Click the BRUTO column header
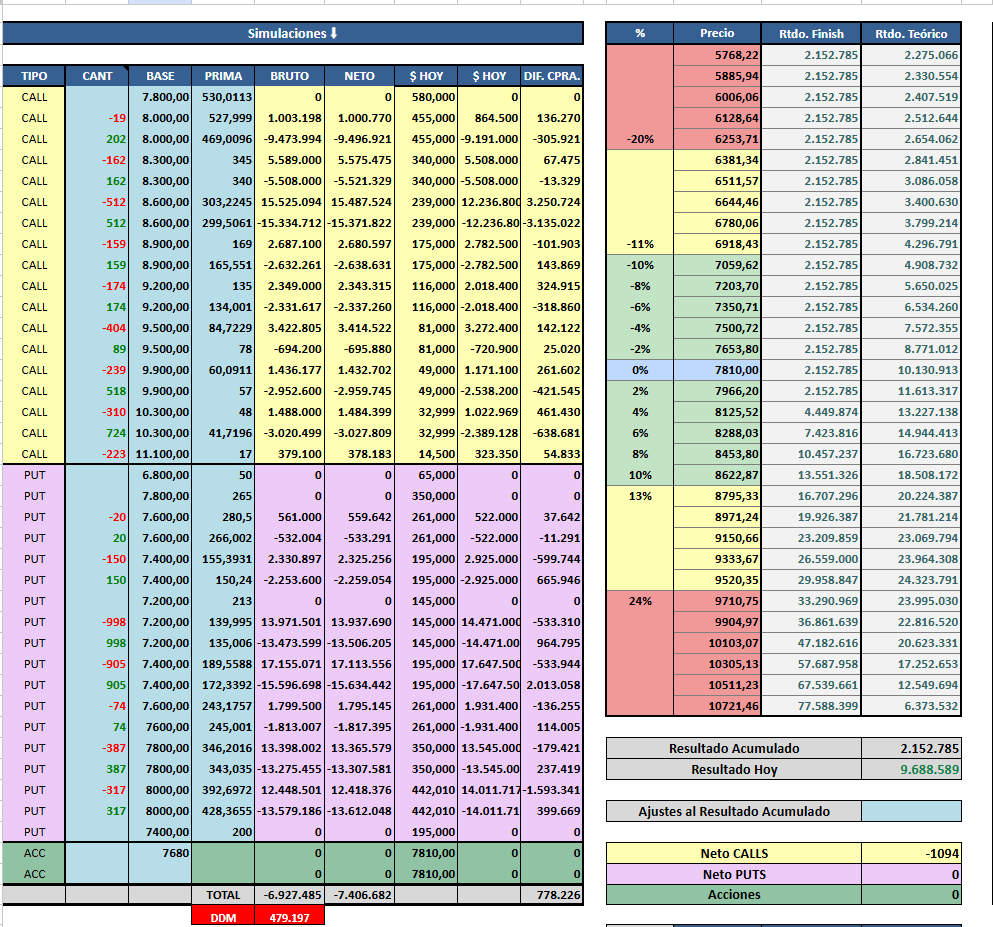Image resolution: width=993 pixels, height=927 pixels. point(289,76)
